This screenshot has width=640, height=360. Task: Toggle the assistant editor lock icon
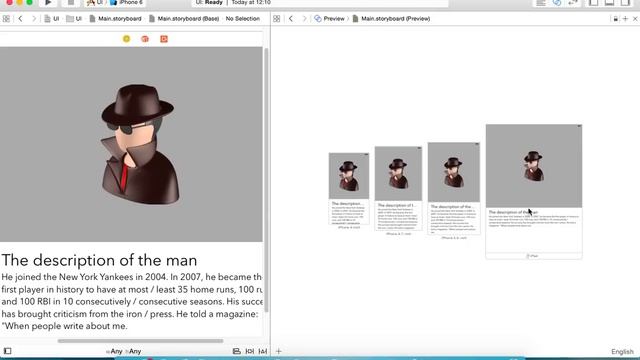coord(616,19)
